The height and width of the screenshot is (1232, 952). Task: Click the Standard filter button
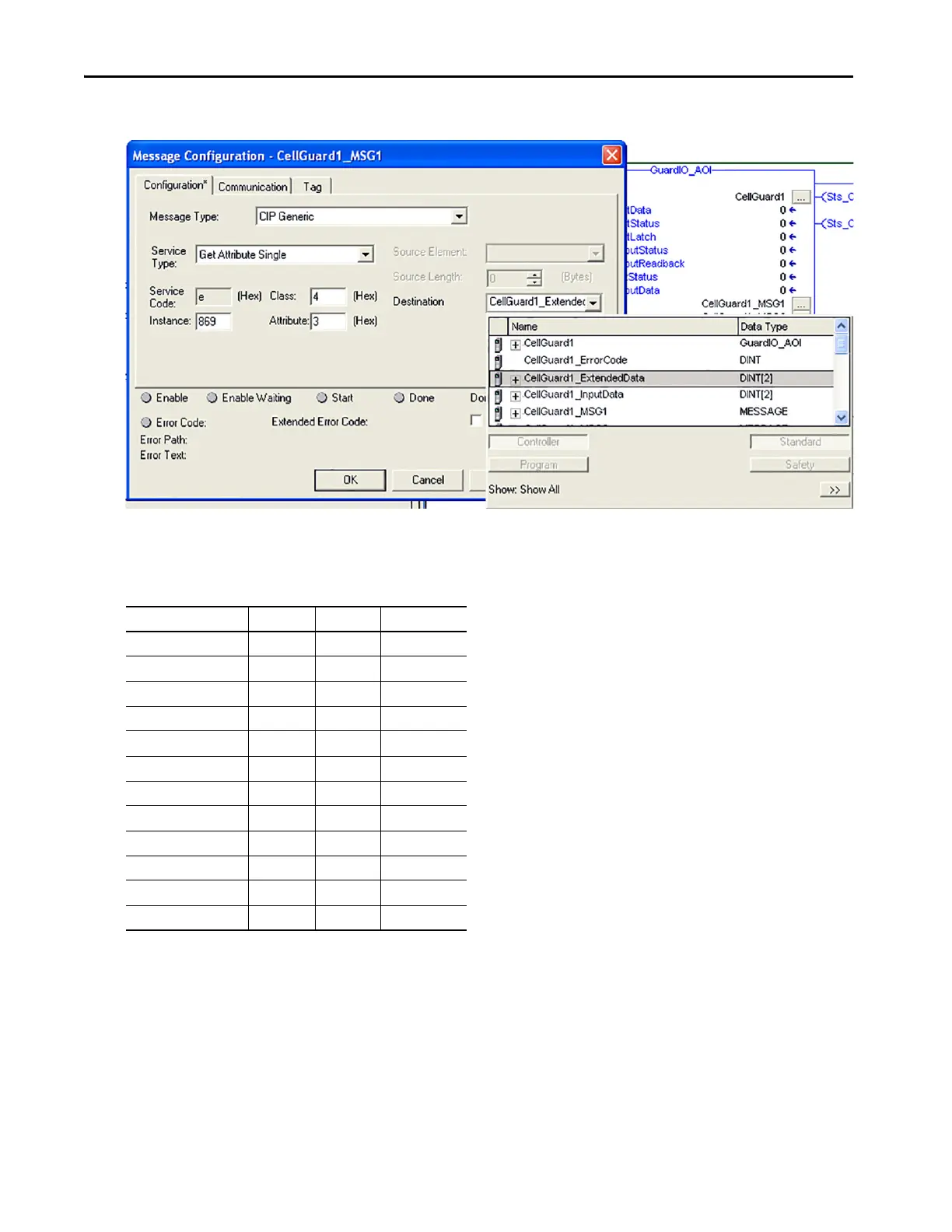pos(800,442)
